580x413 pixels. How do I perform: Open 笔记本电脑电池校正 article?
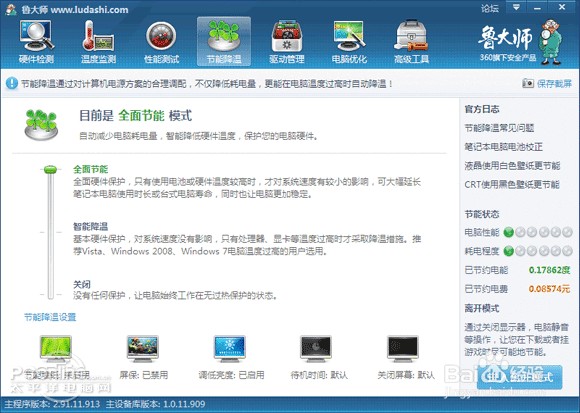[503, 147]
